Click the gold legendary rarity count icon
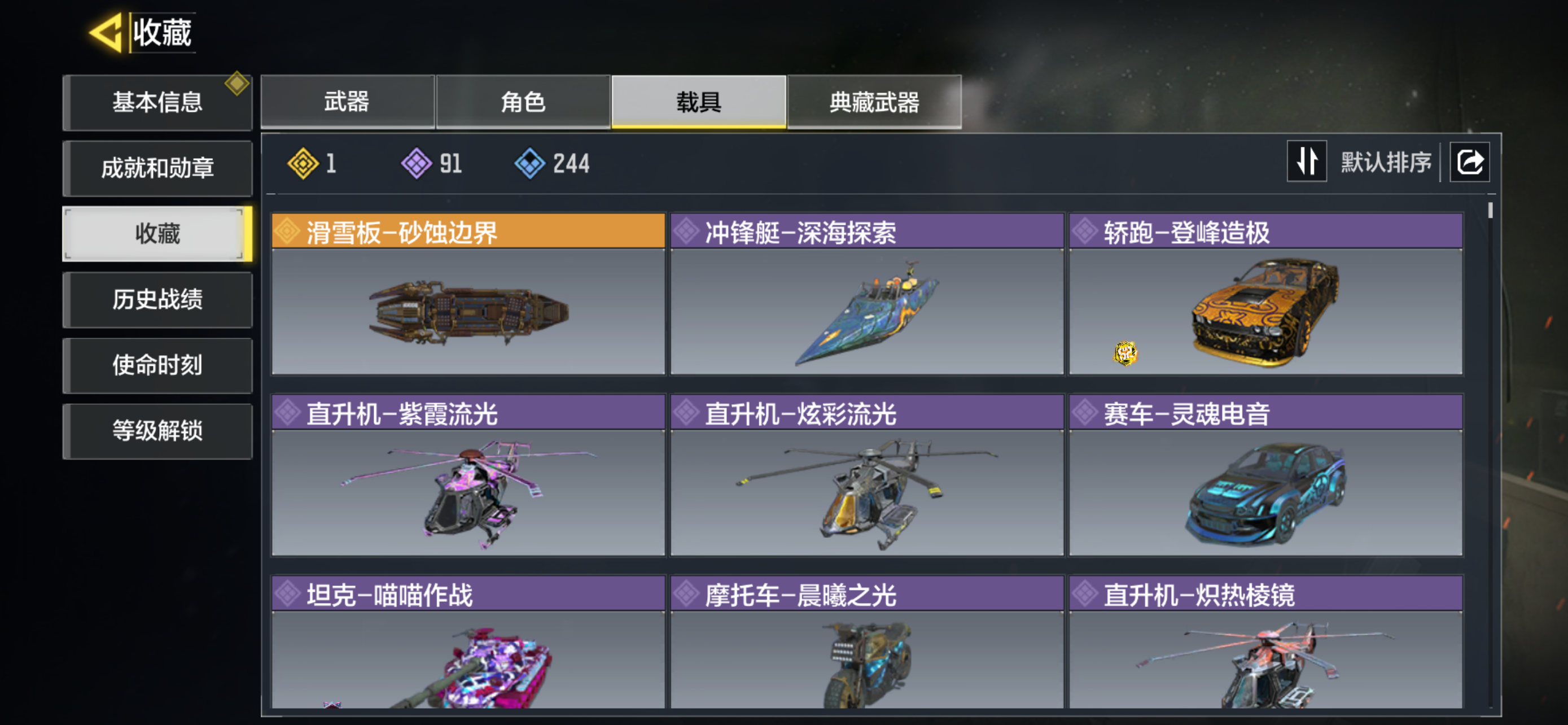 (303, 164)
